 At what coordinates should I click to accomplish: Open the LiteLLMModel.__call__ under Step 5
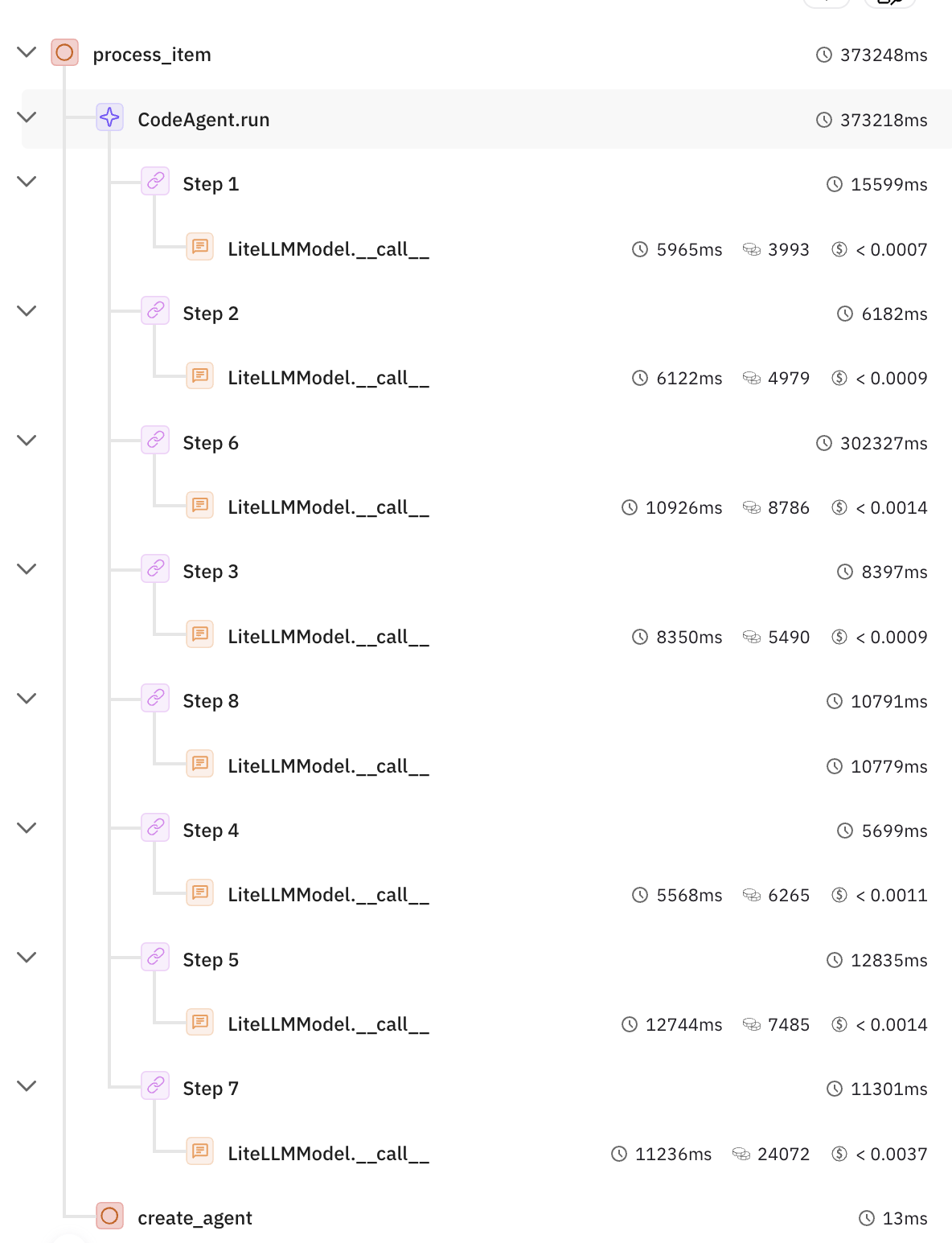328,1024
